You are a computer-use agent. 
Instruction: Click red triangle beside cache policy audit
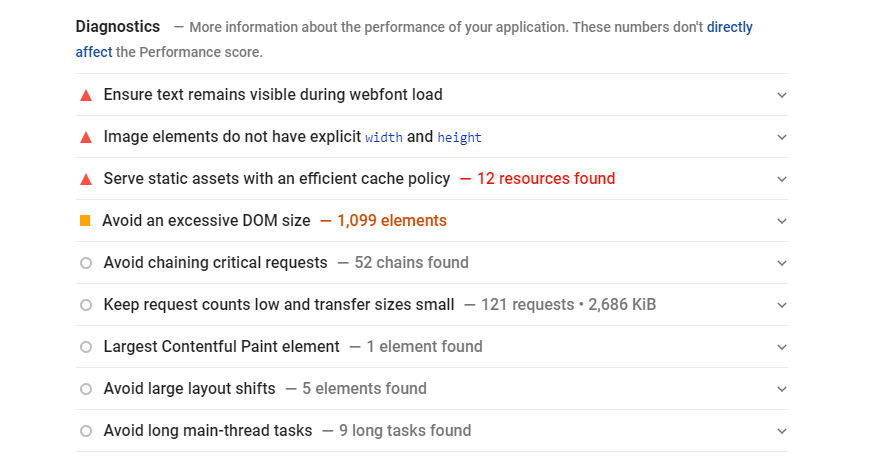[x=86, y=179]
